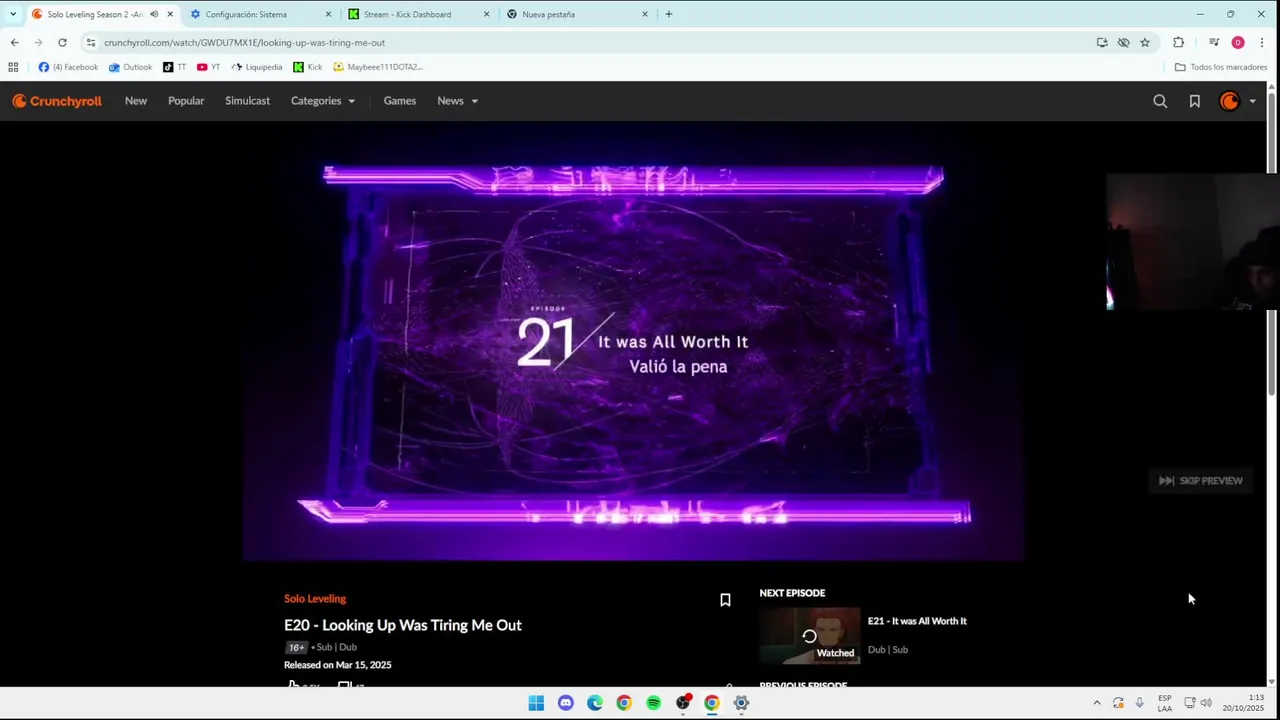Screen dimensions: 1280x720
Task: Open Discord from the taskbar
Action: pyautogui.click(x=566, y=703)
